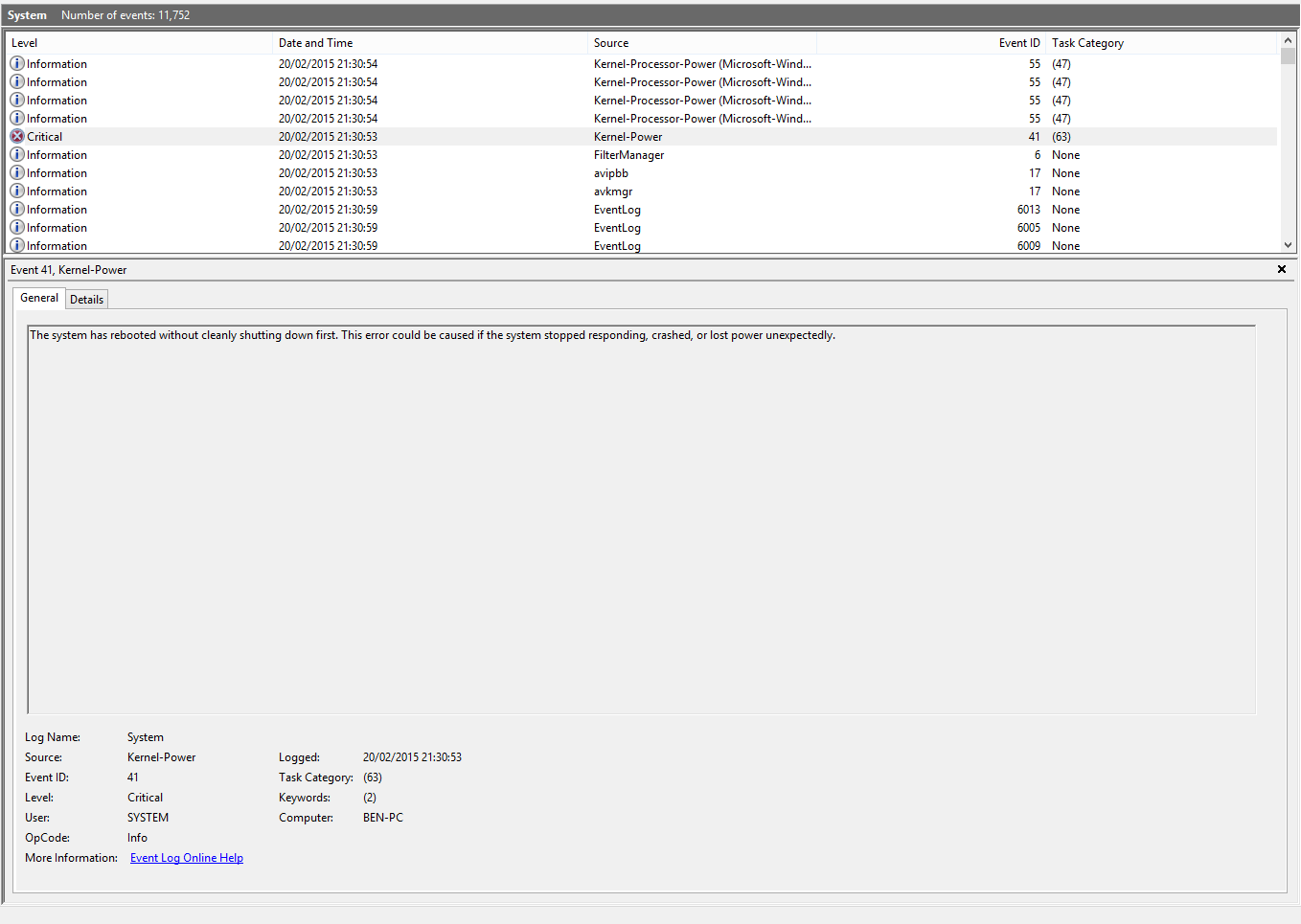Switch to the General tab
Screen dimensions: 1301x924
coord(39,298)
